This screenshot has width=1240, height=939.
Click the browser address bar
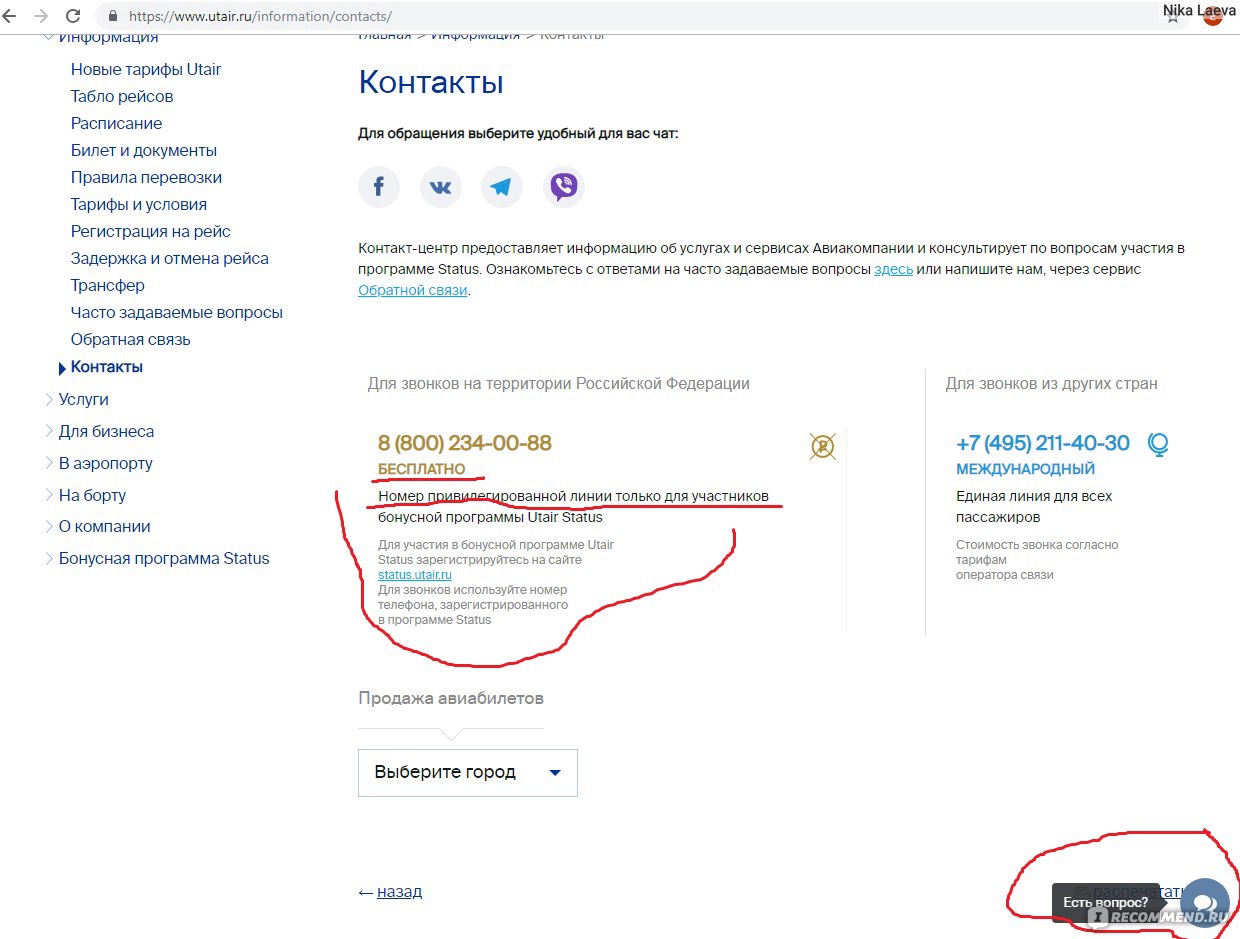[600, 16]
